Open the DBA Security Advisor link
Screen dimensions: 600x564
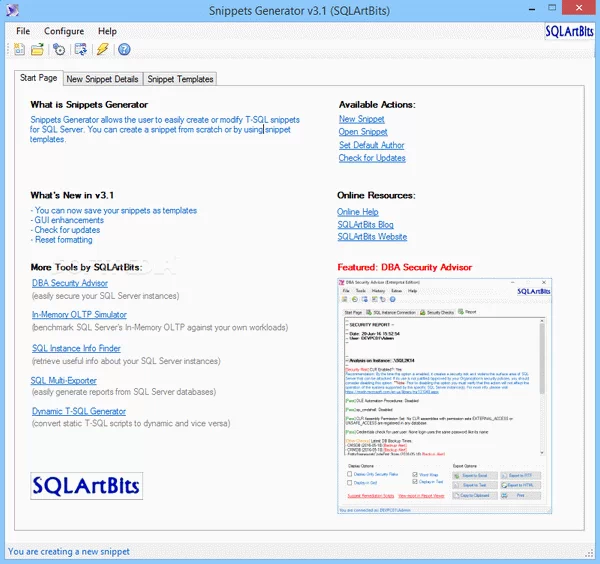[x=69, y=283]
